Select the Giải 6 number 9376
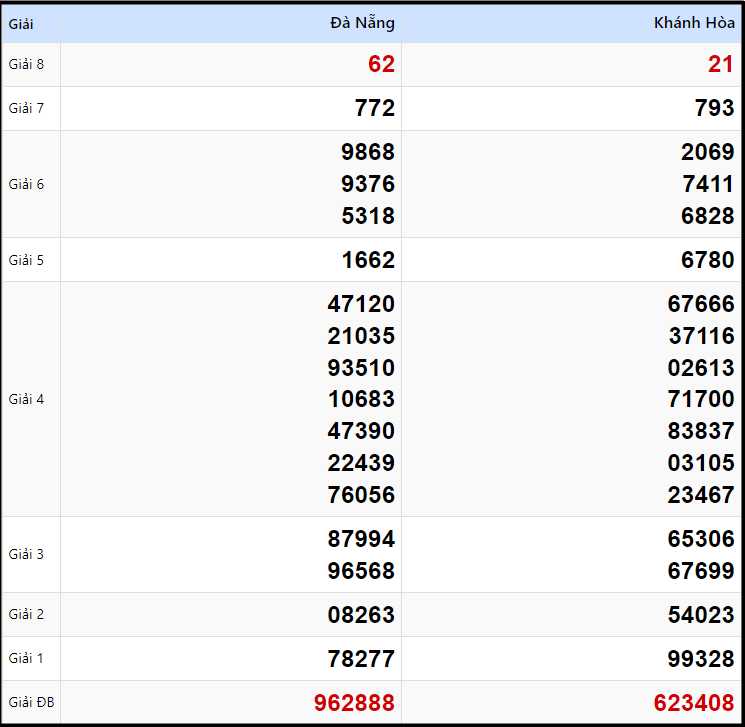The width and height of the screenshot is (745, 727). tap(367, 184)
